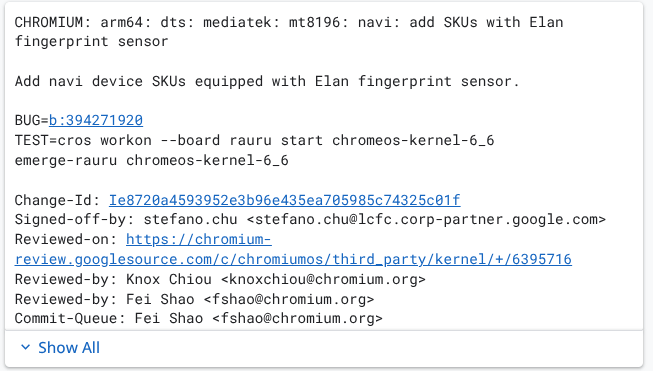Click the CHROMIUM: arm64 commit title line
Image resolution: width=653 pixels, height=371 pixels.
pyautogui.click(x=289, y=22)
